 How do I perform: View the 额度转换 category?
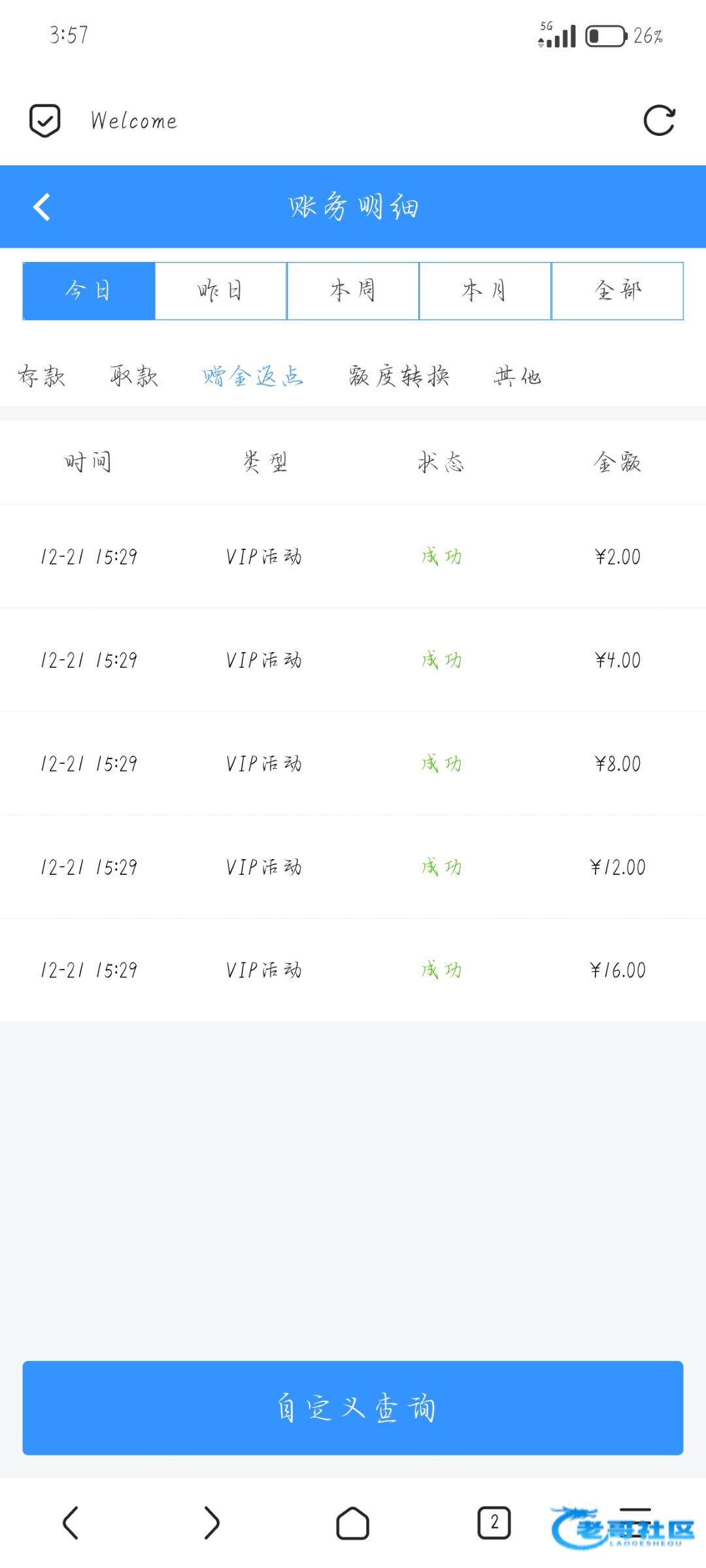[x=399, y=376]
